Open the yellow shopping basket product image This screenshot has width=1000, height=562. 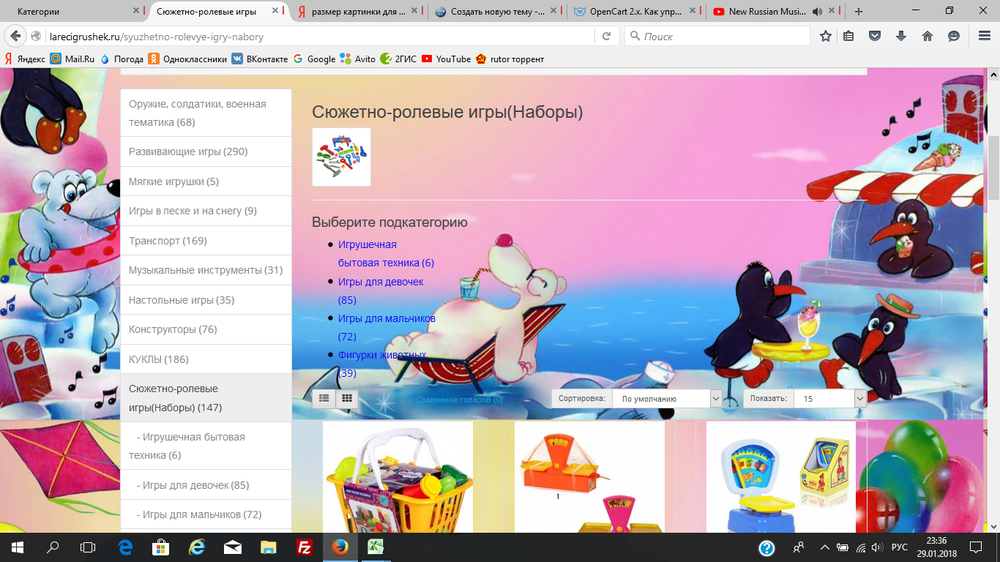pos(398,477)
